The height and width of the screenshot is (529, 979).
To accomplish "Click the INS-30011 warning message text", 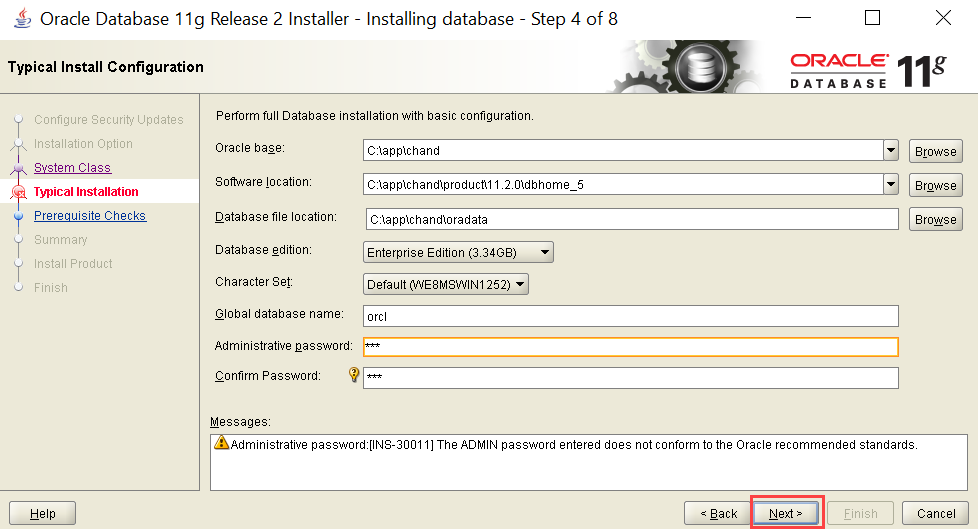I will 574,445.
